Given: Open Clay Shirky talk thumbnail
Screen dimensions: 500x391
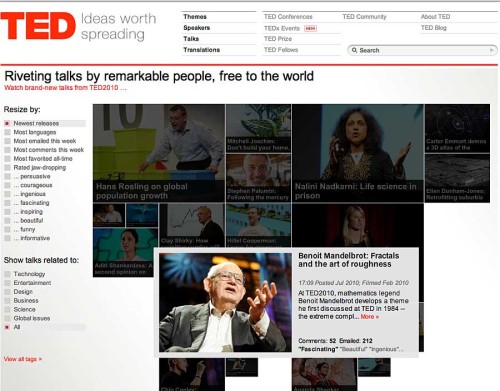Looking at the screenshot, I should point(192,225).
